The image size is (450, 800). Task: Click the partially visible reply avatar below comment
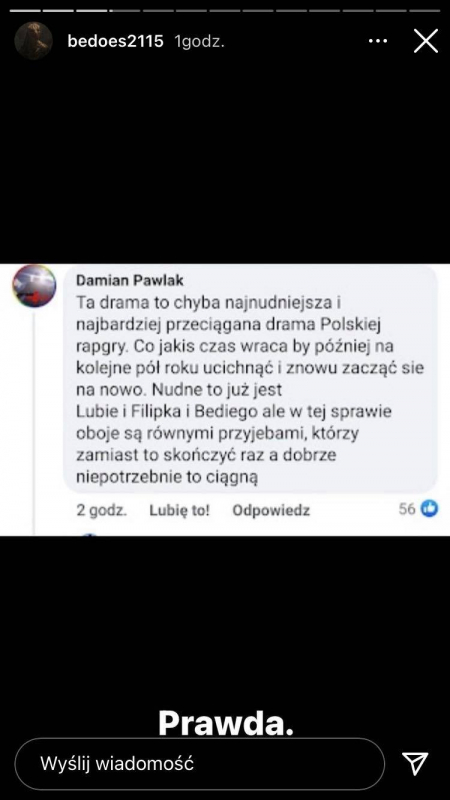pos(90,534)
